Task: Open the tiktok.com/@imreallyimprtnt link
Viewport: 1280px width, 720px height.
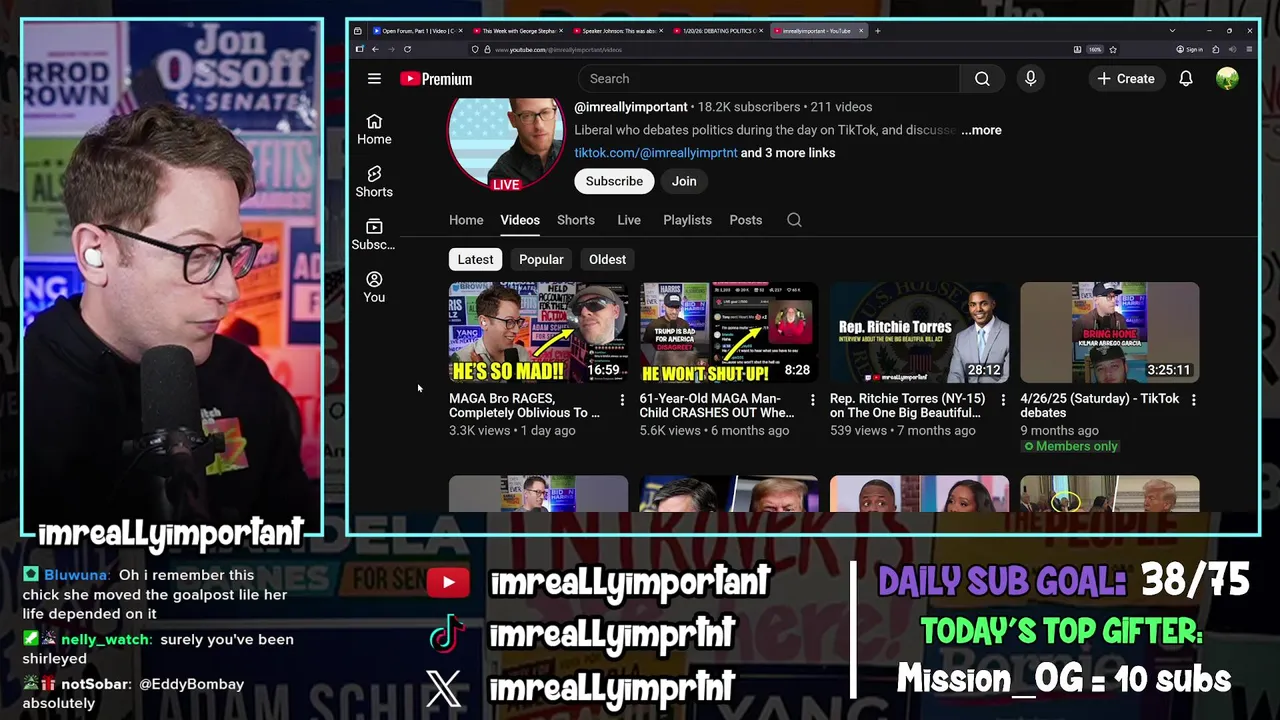Action: point(656,153)
